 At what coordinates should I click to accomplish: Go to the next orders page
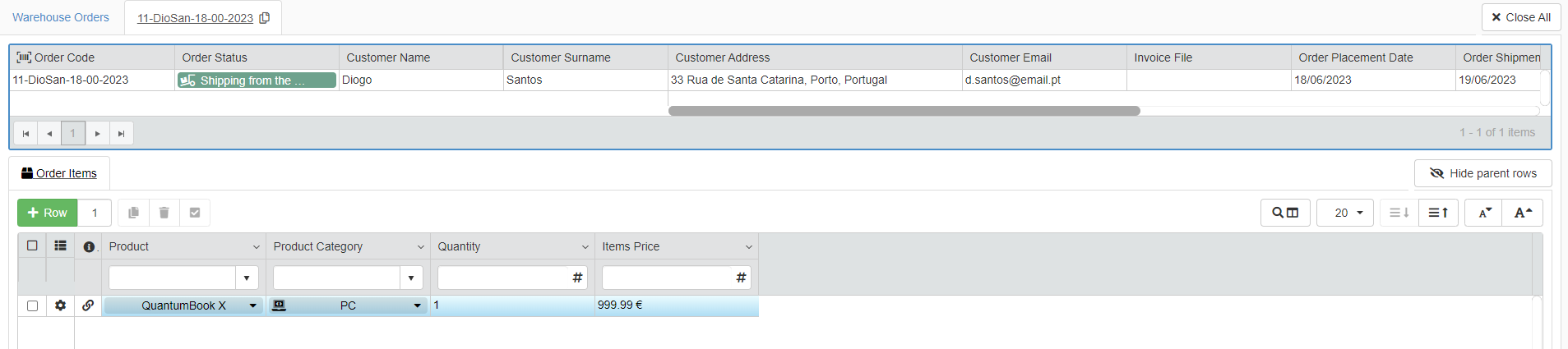[x=97, y=133]
